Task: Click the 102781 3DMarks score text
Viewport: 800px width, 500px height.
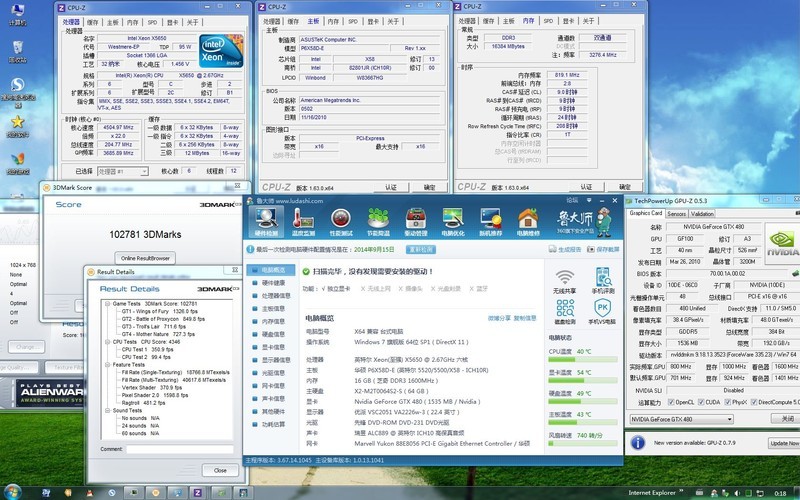Action: pyautogui.click(x=145, y=235)
